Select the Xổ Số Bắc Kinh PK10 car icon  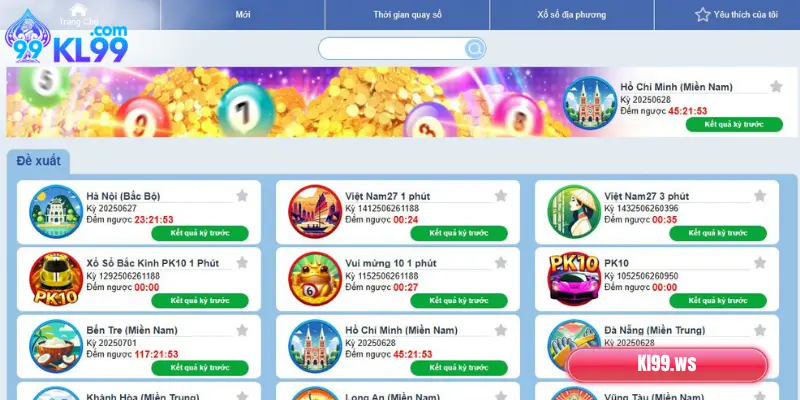(x=56, y=279)
